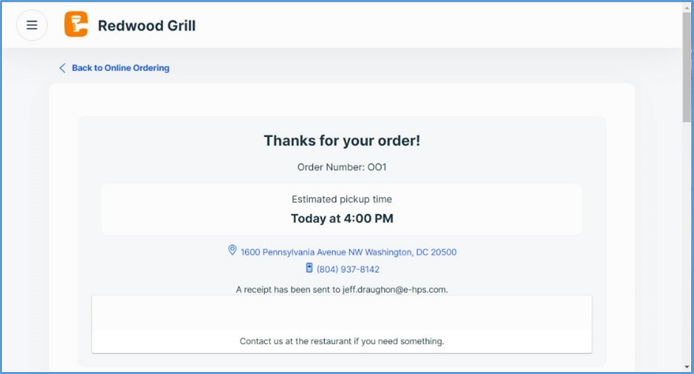Click the scrollbar track below the thumb
This screenshot has height=374, width=694.
(x=687, y=243)
